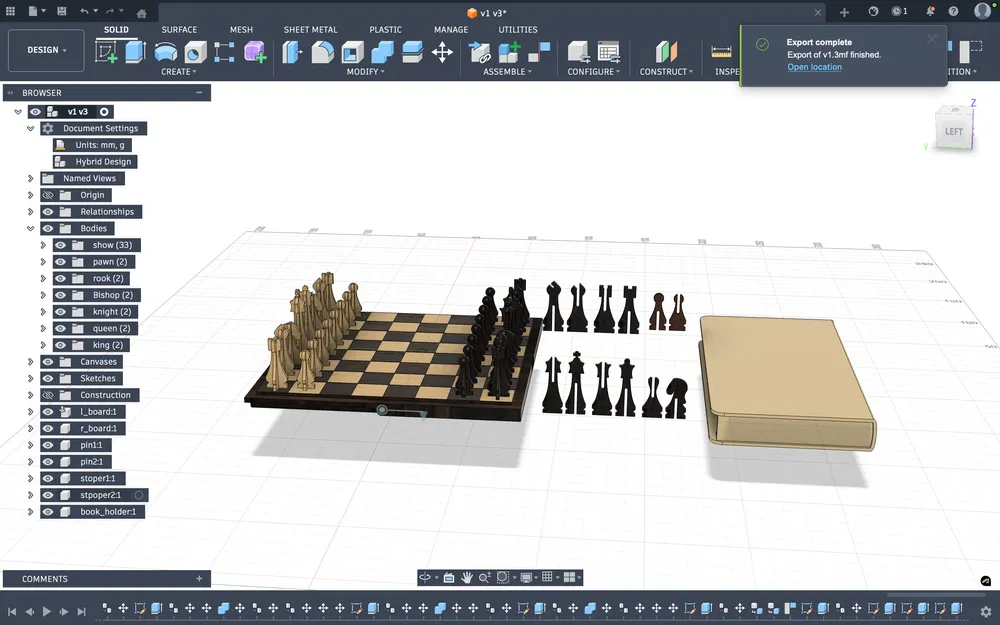This screenshot has height=625, width=1000.
Task: Hide the pawn (2) bodies folder
Action: pos(61,261)
